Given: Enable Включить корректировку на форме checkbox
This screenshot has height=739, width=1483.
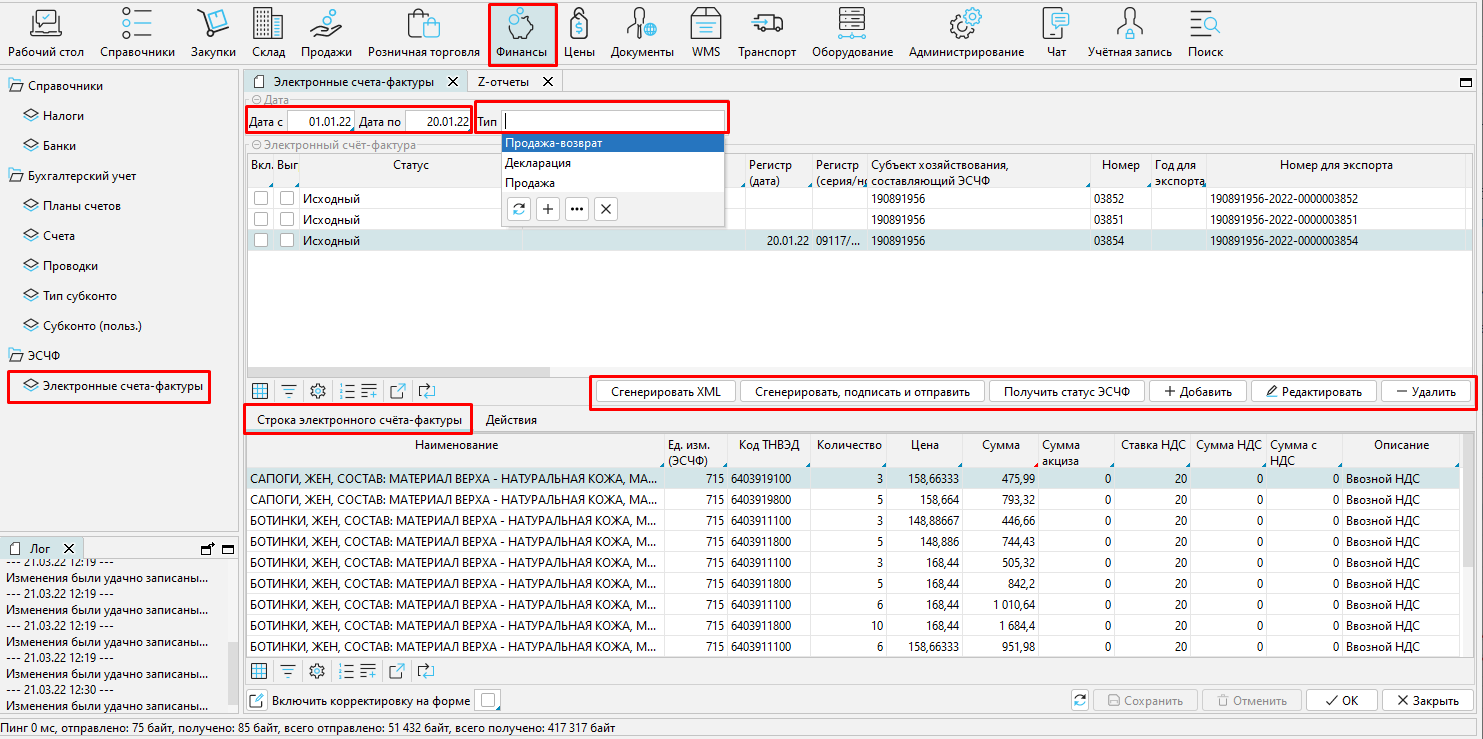Looking at the screenshot, I should 489,701.
